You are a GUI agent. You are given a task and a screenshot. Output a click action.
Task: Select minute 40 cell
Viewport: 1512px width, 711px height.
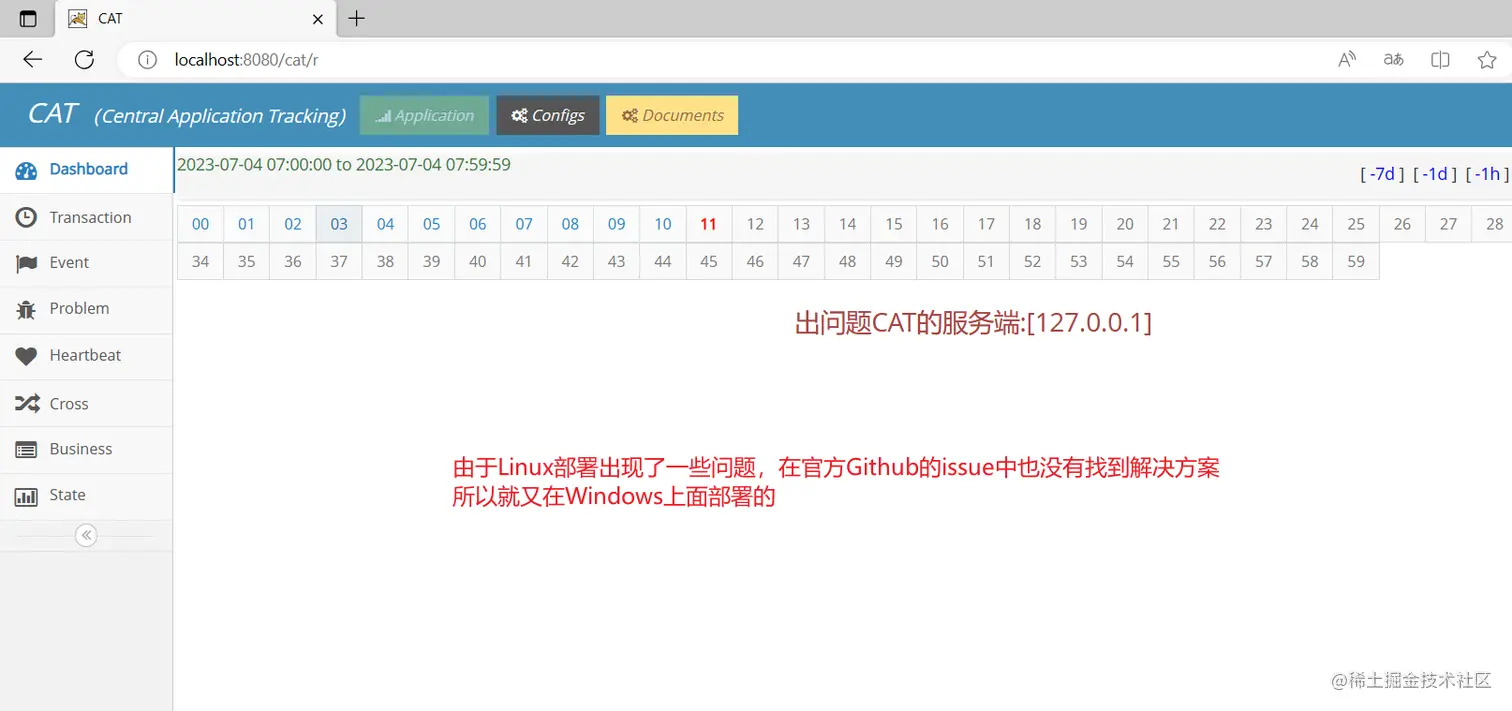(478, 262)
